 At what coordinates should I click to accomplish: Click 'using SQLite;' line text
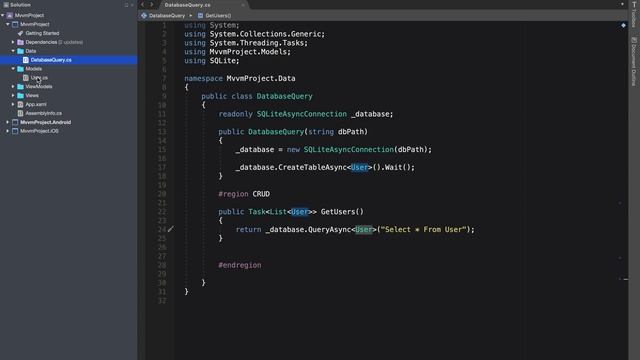(x=212, y=61)
